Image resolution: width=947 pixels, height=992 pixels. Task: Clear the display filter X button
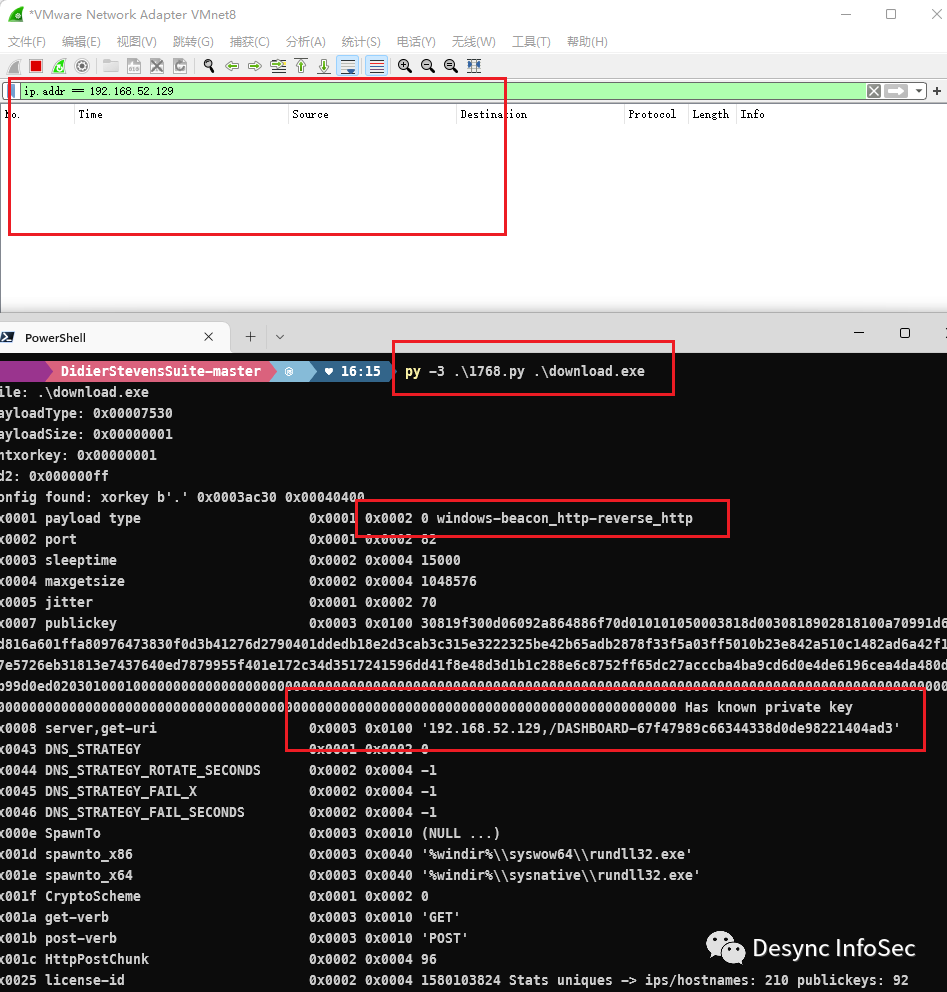point(874,91)
